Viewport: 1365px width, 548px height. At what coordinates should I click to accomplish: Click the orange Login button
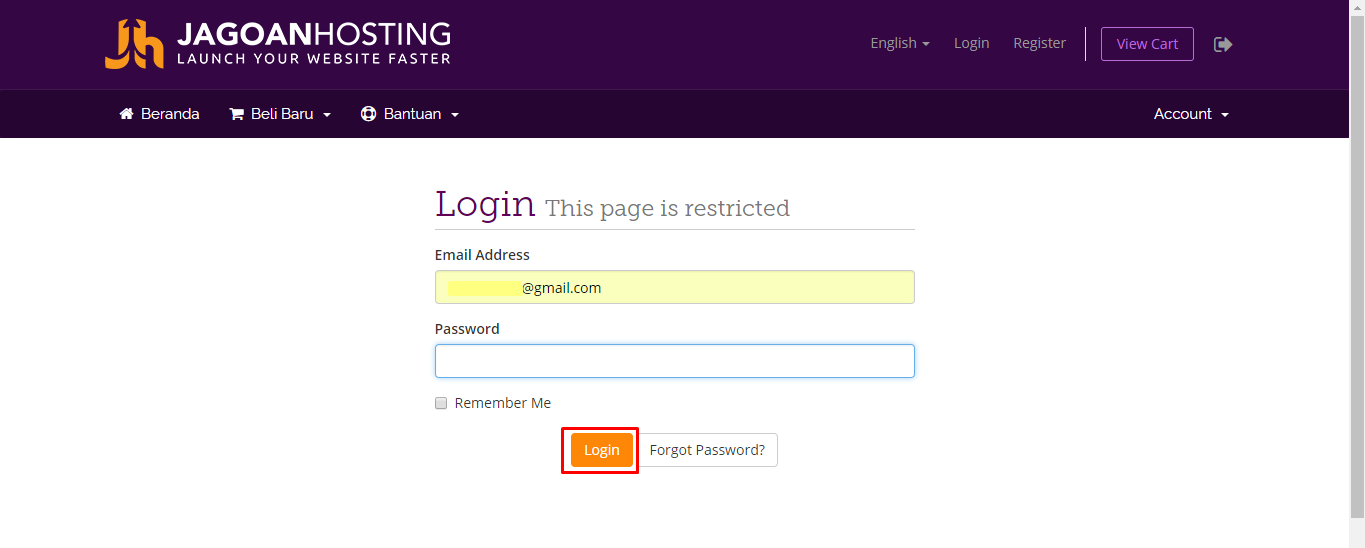[x=602, y=450]
